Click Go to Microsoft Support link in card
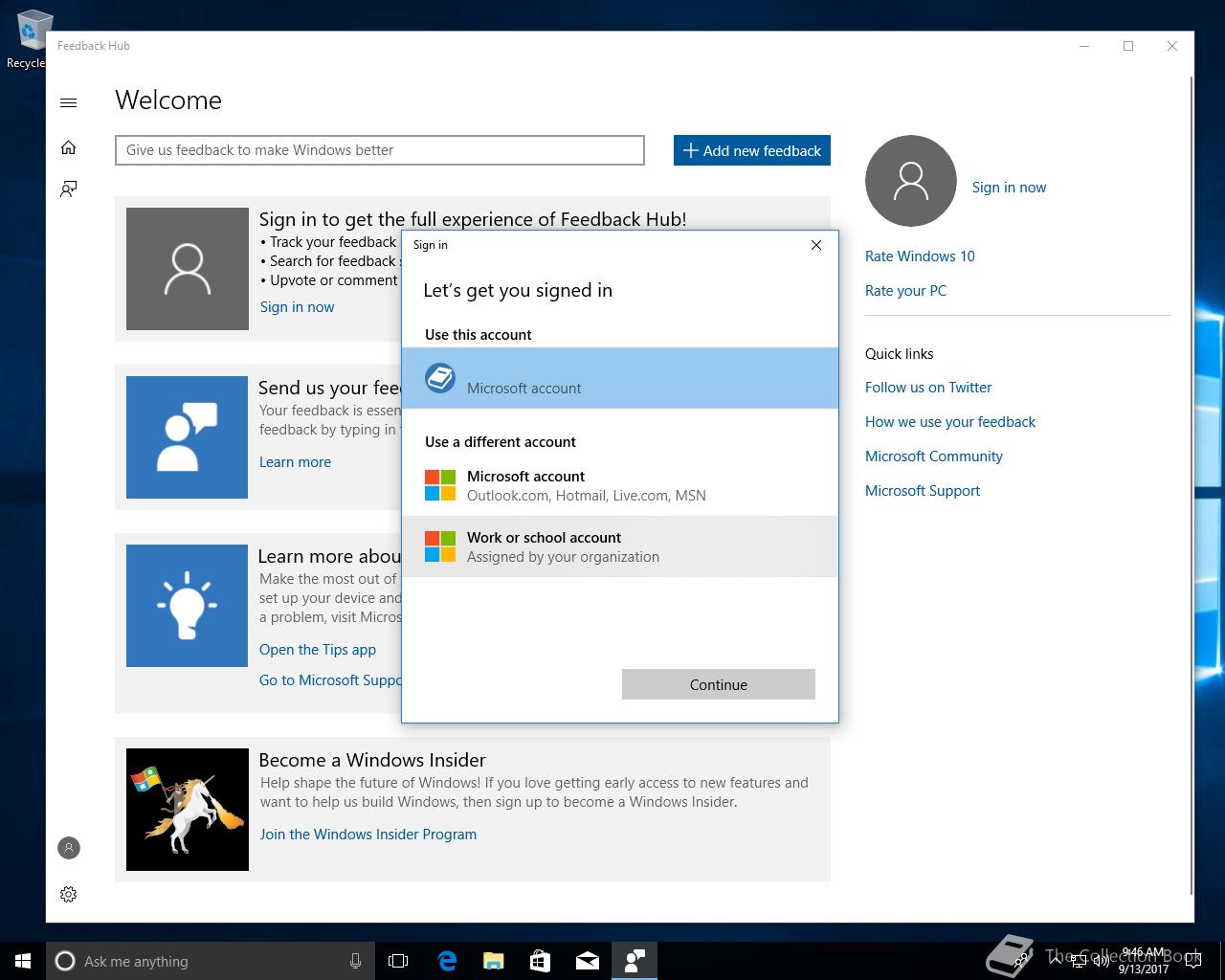Screen dimensions: 1225x980 pos(330,680)
